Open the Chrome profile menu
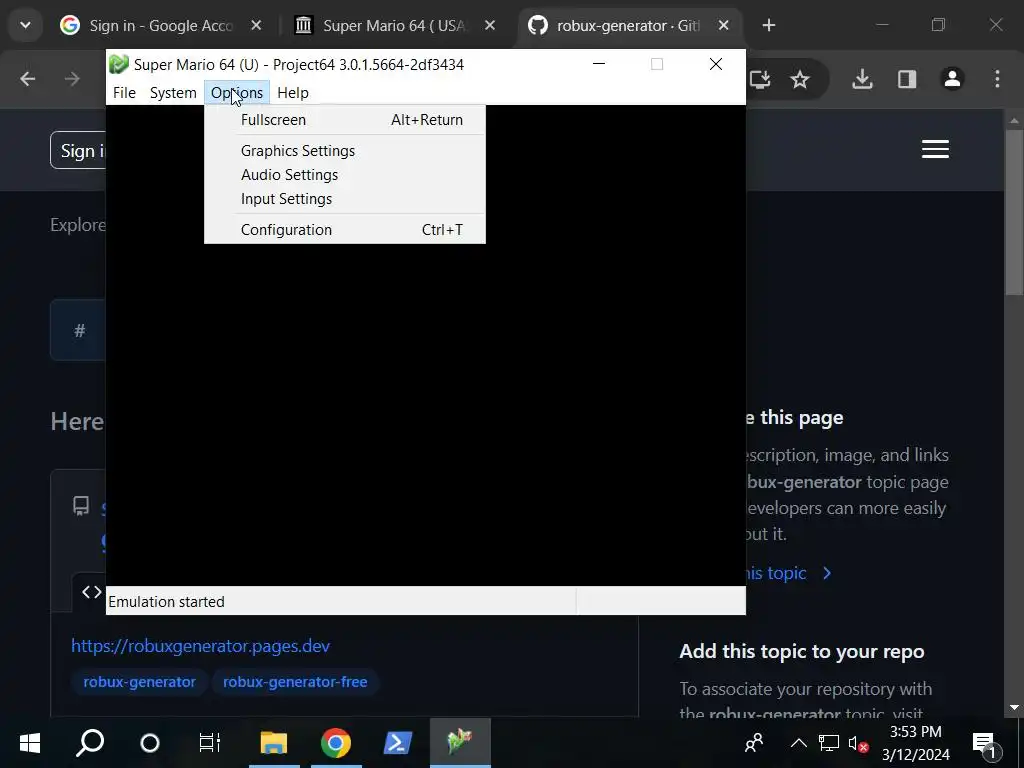Viewport: 1024px width, 768px height. [x=952, y=80]
